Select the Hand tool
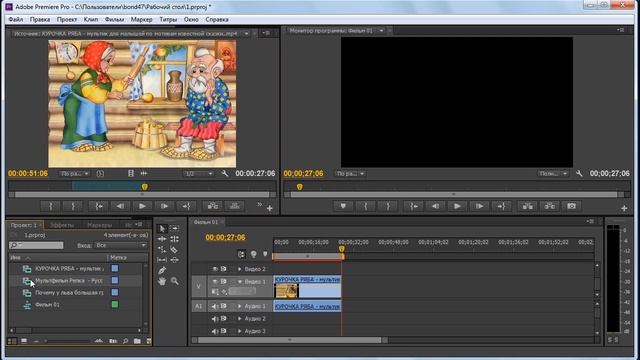This screenshot has height=360, width=640. (162, 281)
